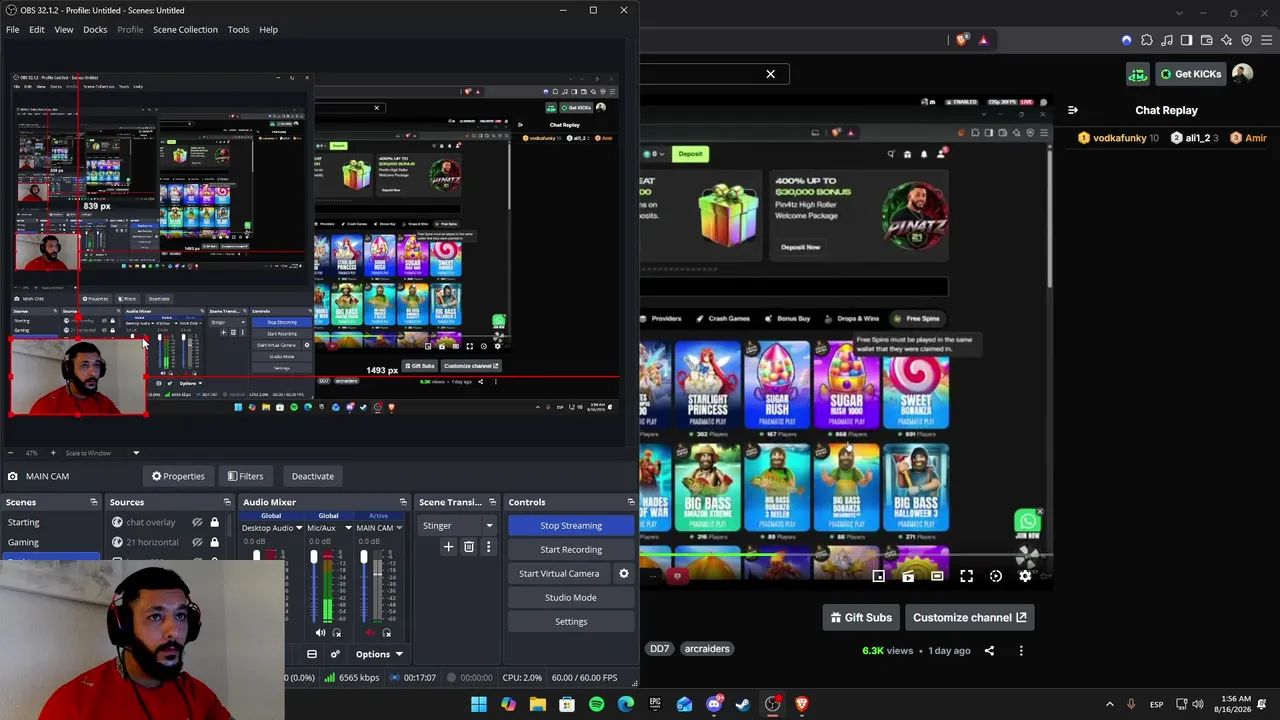Share the Kick video
The image size is (1280, 720).
(x=989, y=651)
